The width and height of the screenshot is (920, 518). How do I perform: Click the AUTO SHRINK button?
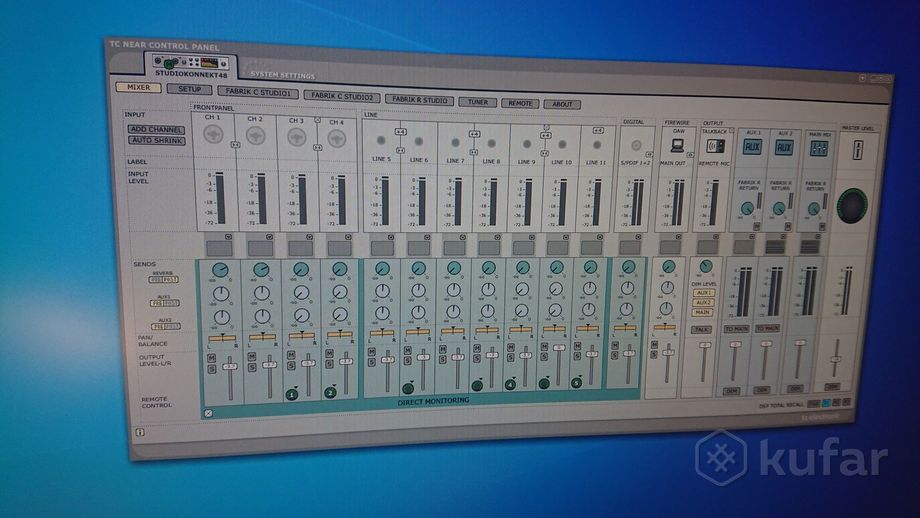(x=157, y=141)
